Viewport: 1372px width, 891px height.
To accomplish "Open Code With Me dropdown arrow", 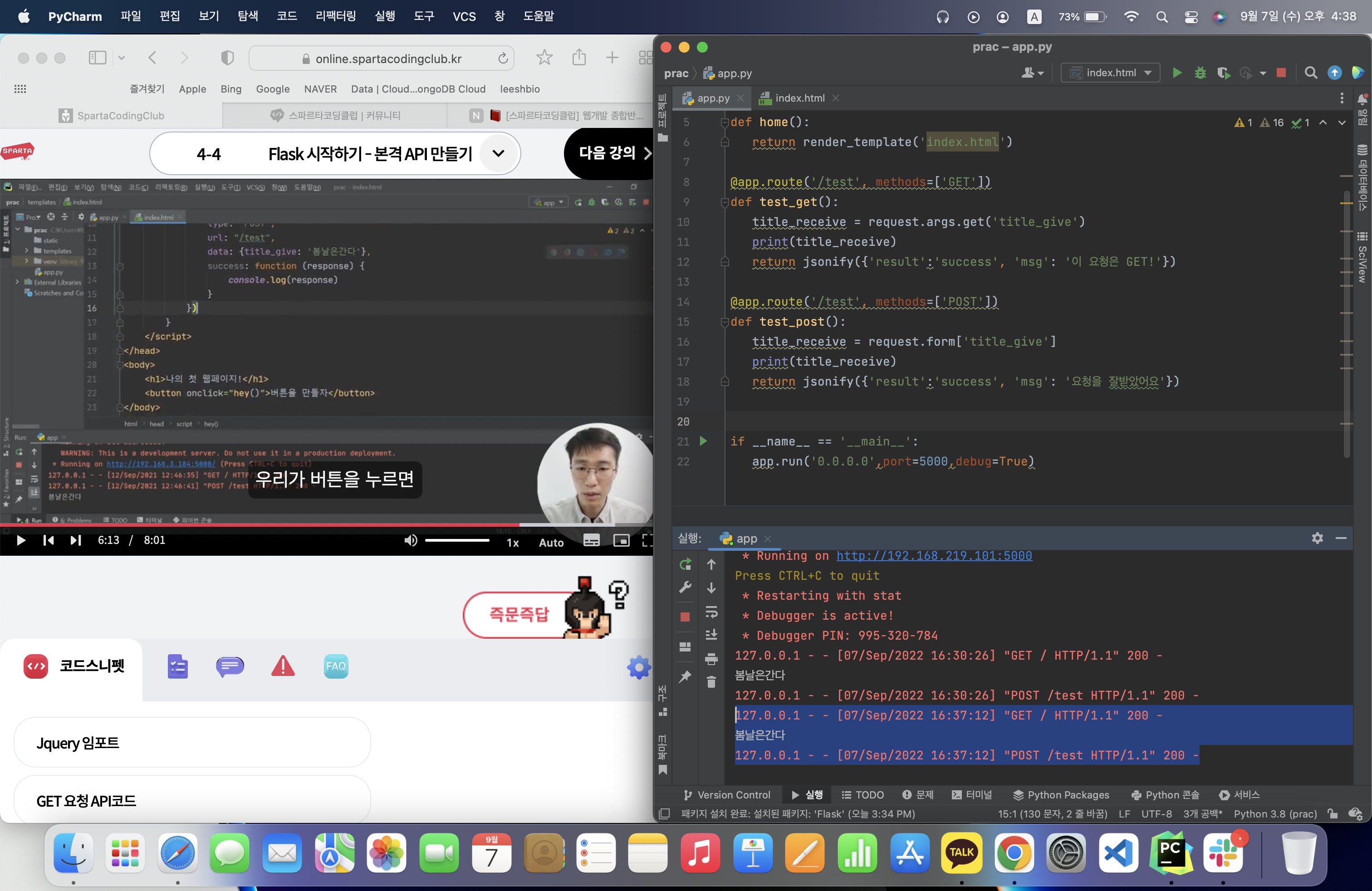I will pyautogui.click(x=1041, y=73).
